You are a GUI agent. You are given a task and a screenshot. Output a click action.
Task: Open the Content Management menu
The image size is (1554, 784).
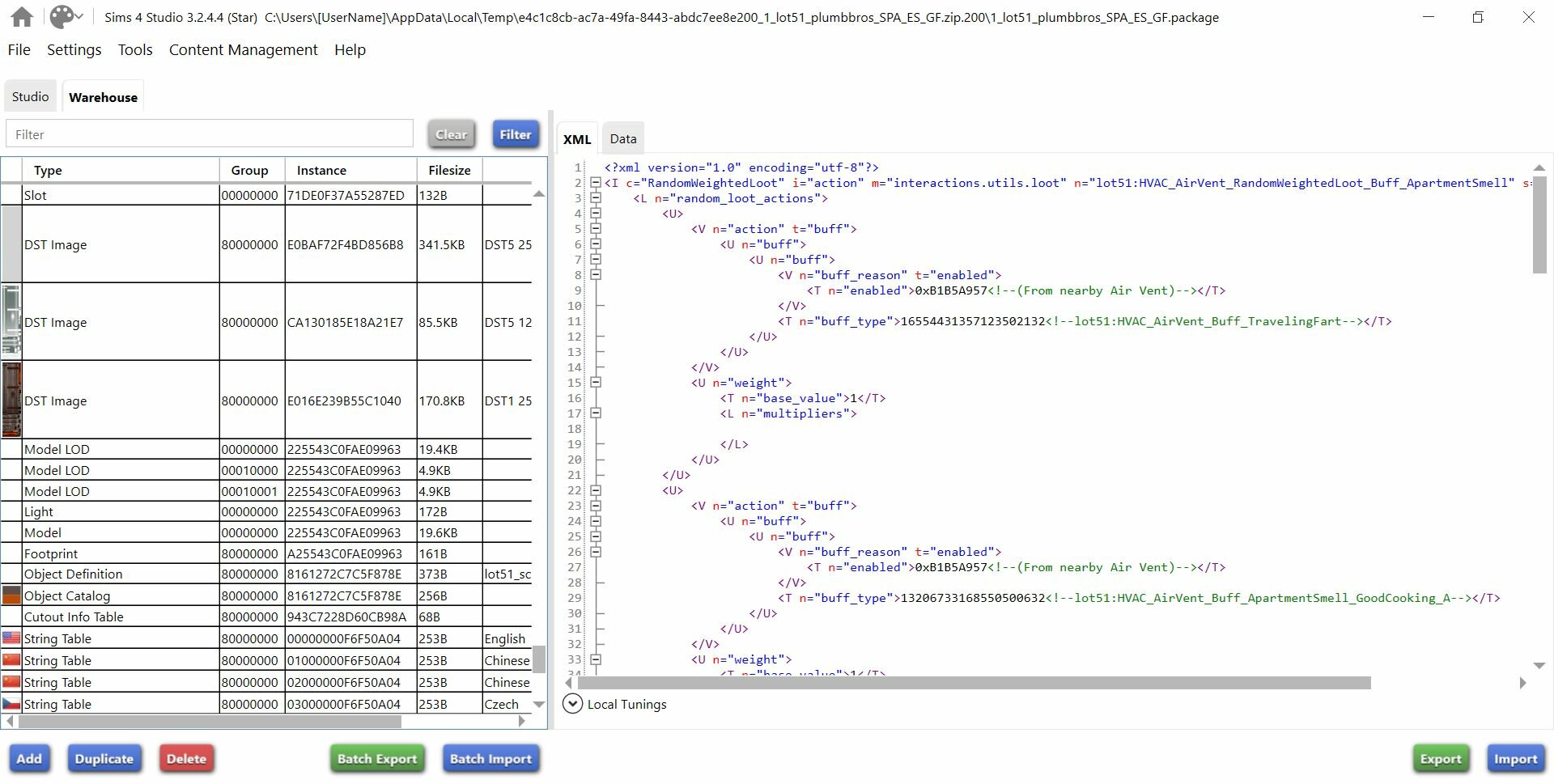click(244, 50)
